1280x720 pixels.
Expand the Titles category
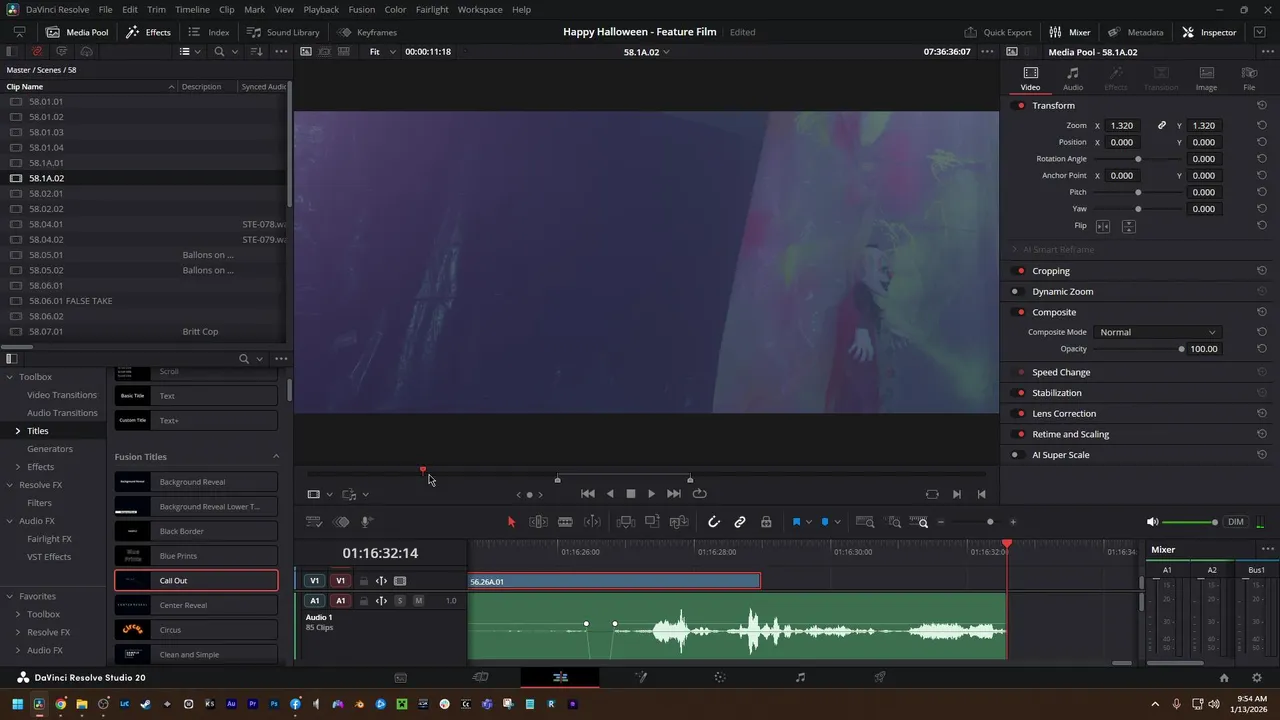click(x=17, y=431)
